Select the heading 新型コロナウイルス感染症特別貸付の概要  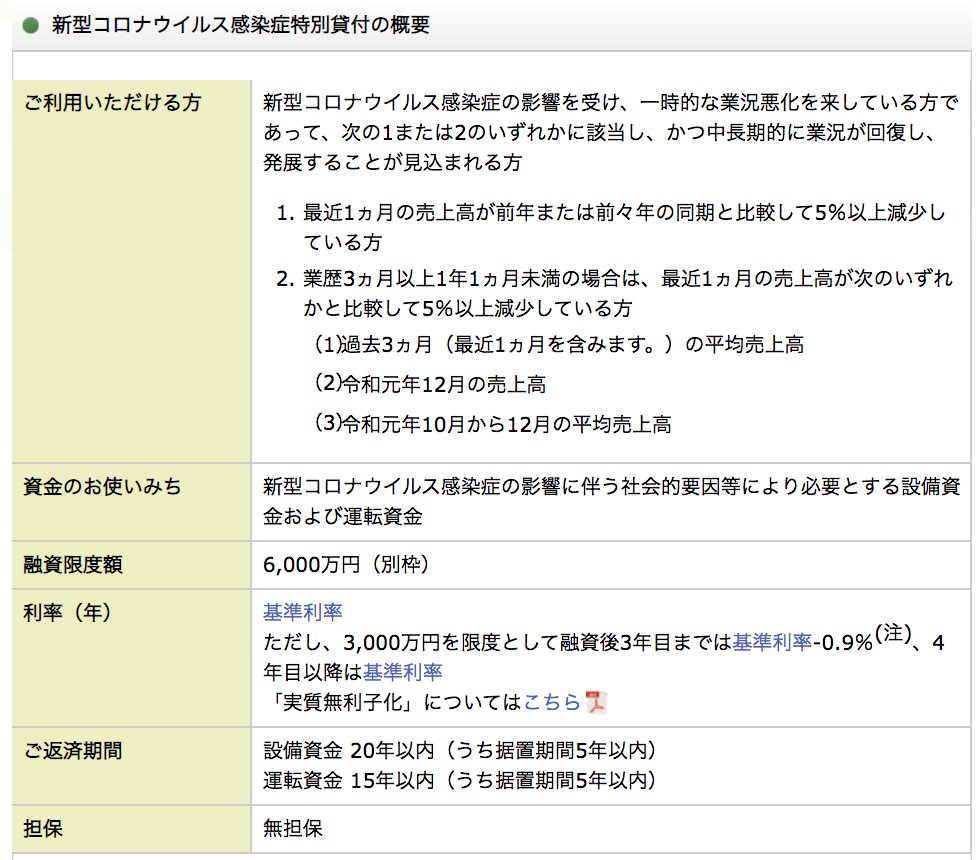pos(240,25)
